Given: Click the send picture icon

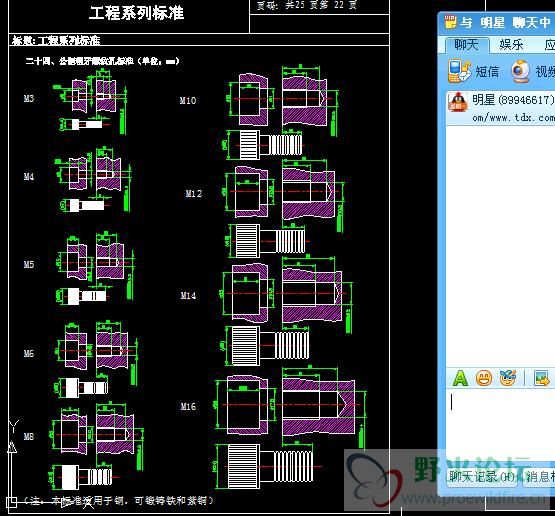Looking at the screenshot, I should click(x=541, y=378).
